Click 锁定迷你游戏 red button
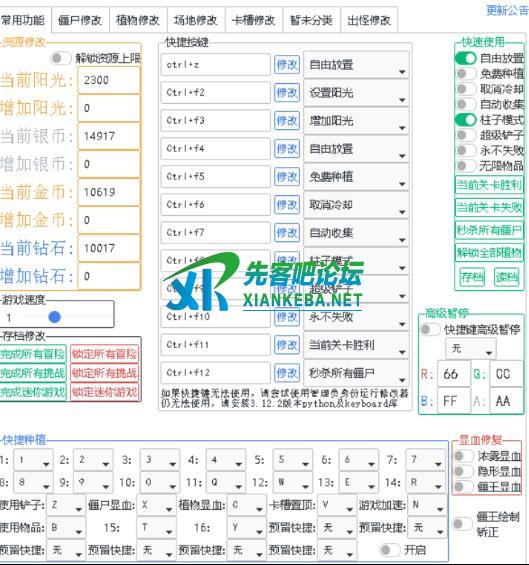Viewport: 529px width, 565px height. coord(104,392)
